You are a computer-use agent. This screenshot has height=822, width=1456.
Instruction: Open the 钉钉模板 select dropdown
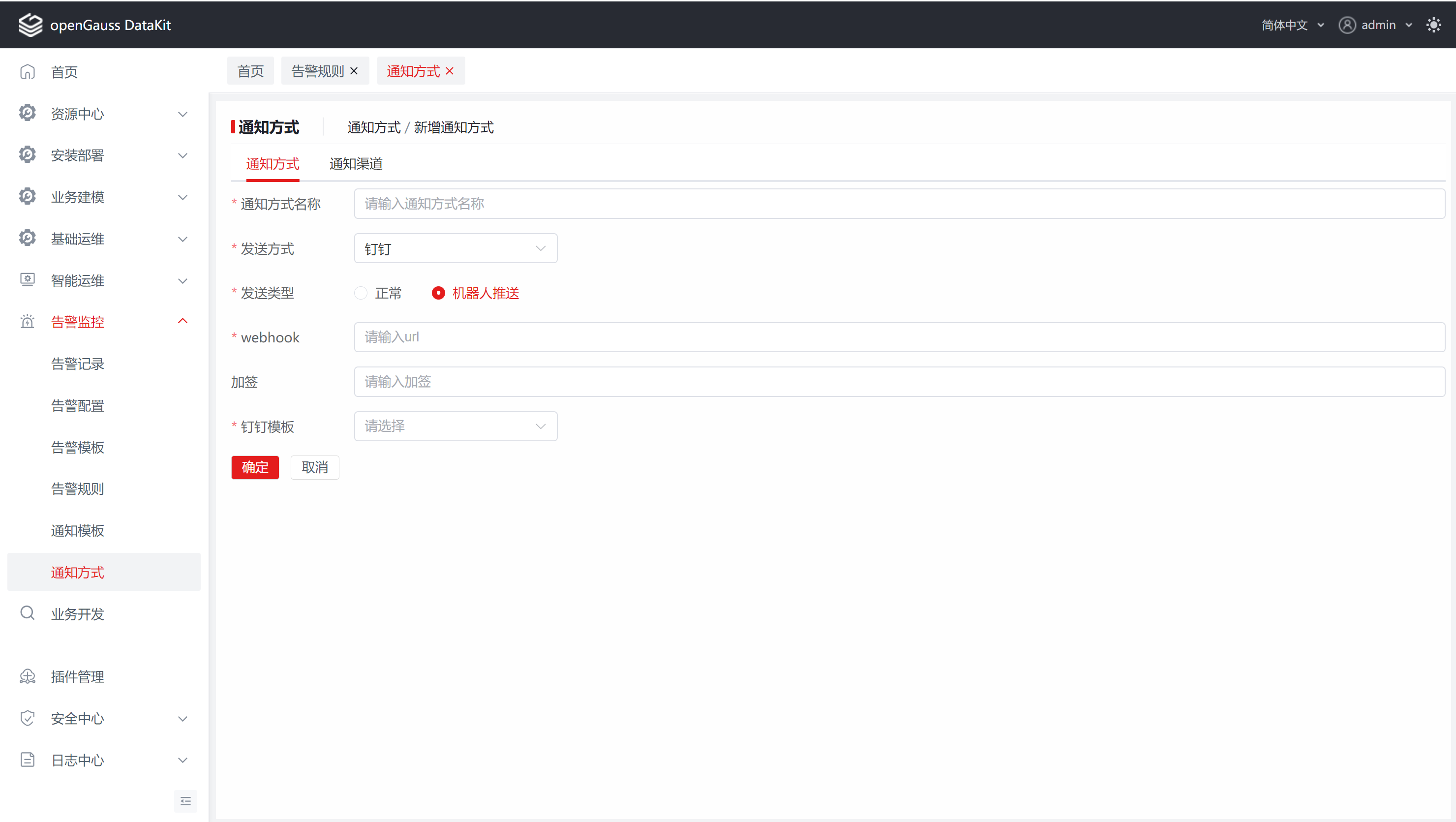(x=455, y=426)
